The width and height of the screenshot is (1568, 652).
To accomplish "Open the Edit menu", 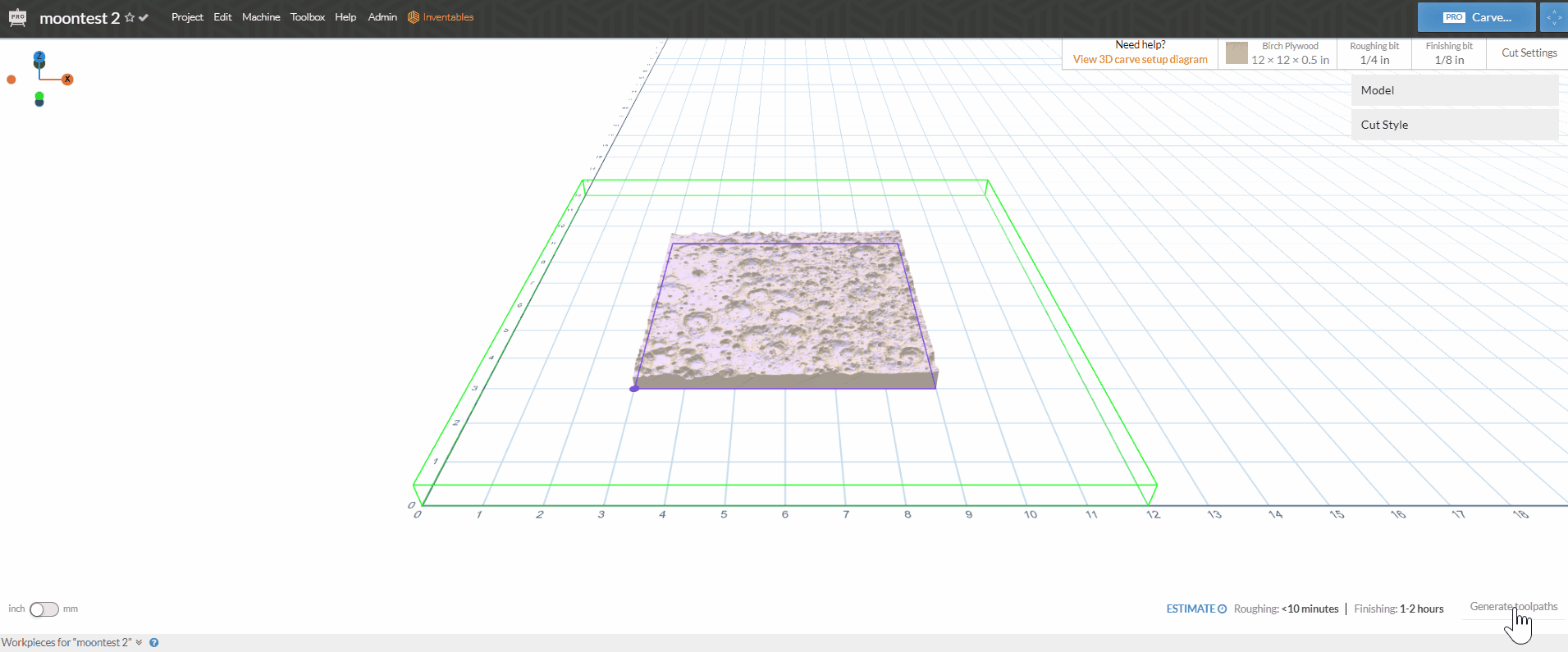I will point(222,17).
